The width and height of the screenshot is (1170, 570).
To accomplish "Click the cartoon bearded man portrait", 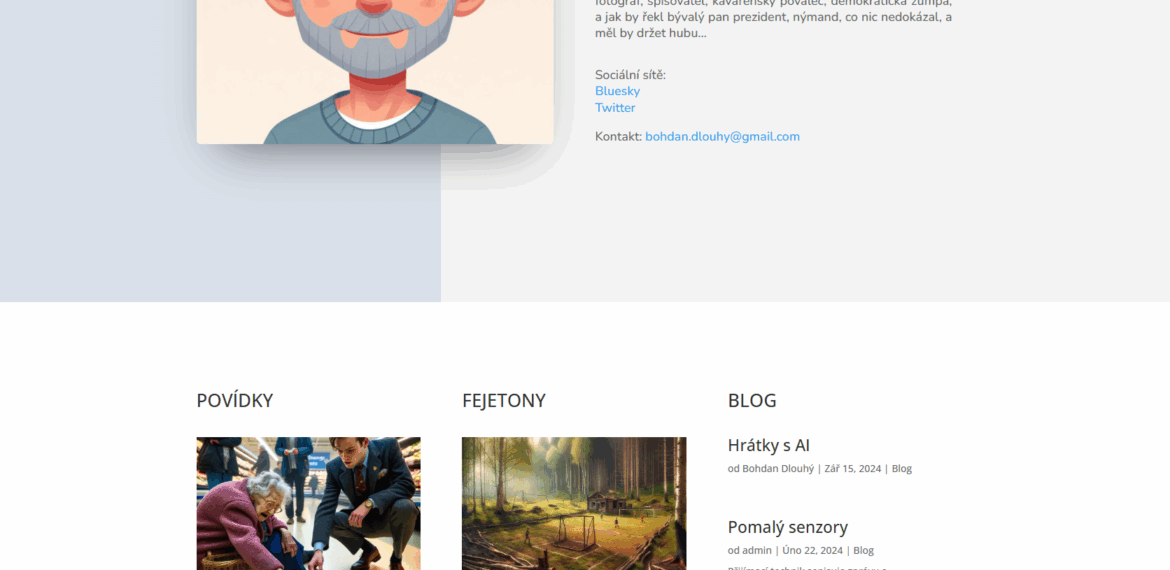I will [x=375, y=72].
